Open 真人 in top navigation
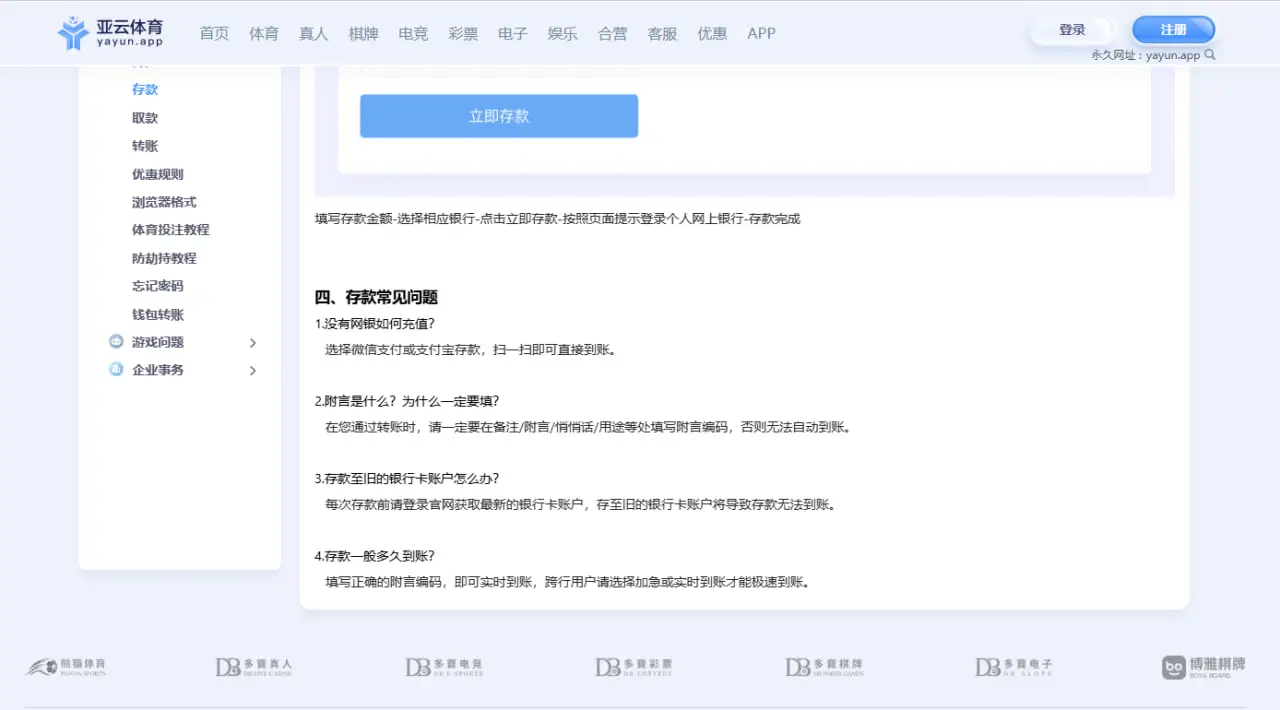This screenshot has height=710, width=1280. [314, 33]
